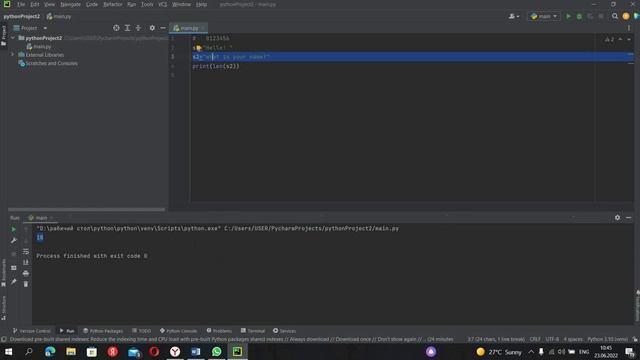The image size is (640, 360).
Task: Open the Terminal tool window
Action: click(253, 331)
